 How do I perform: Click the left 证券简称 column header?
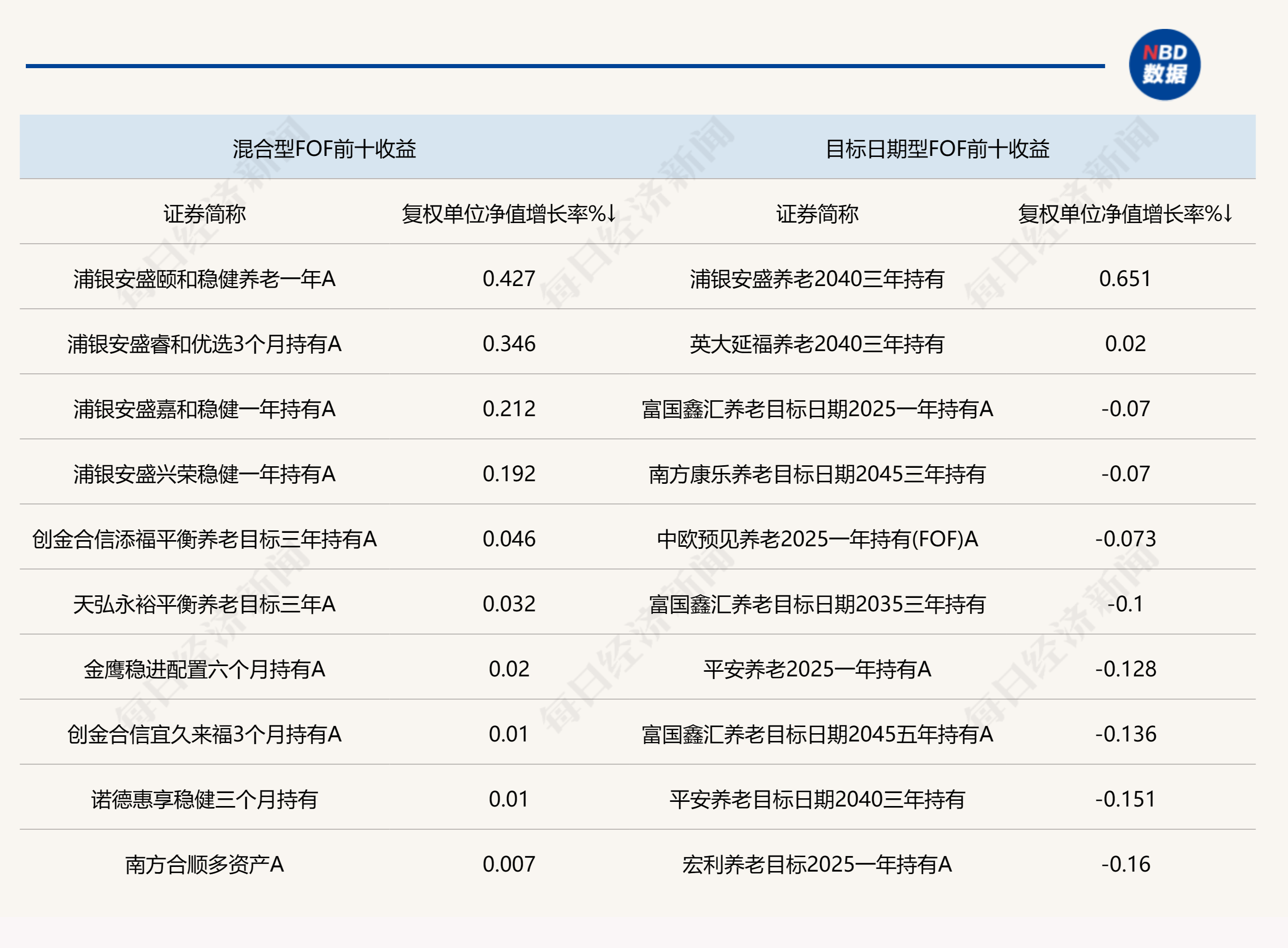point(205,213)
